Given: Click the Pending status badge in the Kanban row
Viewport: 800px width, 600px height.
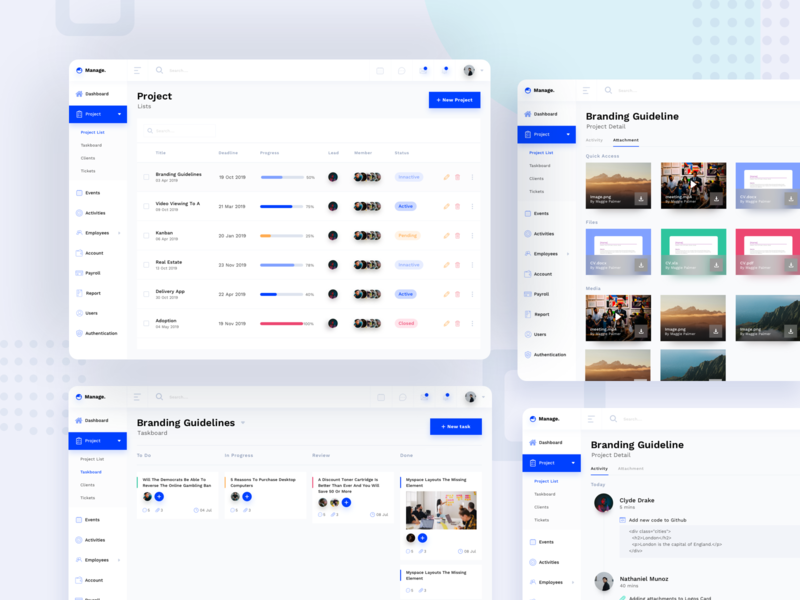Looking at the screenshot, I should (x=408, y=236).
